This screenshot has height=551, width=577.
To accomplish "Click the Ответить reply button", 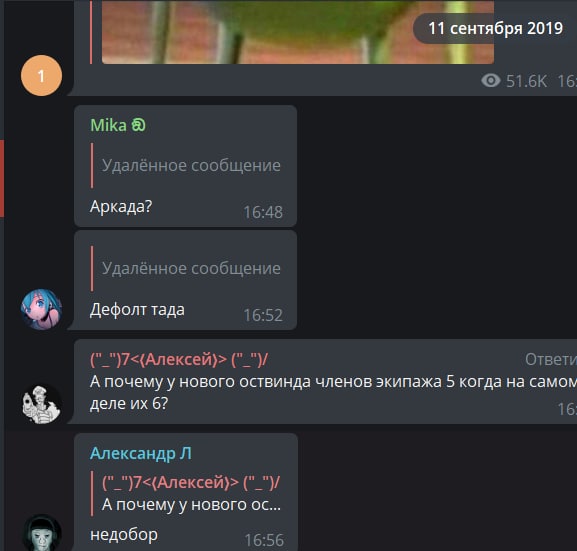I will coord(551,360).
